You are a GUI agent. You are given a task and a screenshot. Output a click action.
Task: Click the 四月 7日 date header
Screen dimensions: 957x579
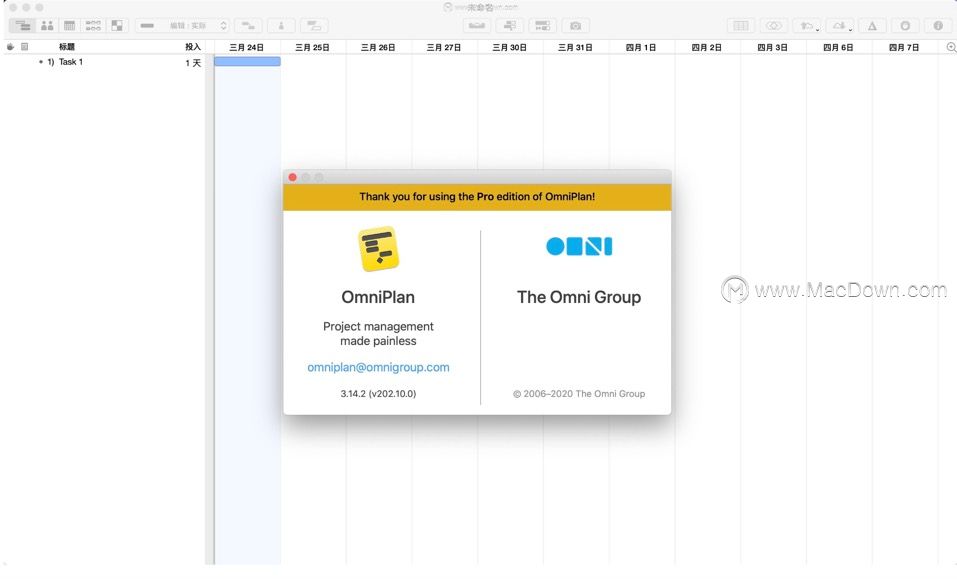click(x=904, y=48)
